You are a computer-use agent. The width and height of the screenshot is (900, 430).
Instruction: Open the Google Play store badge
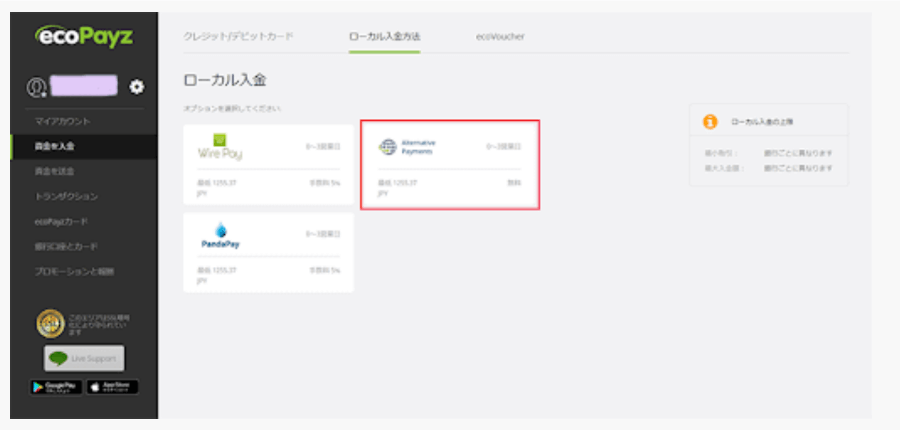pos(56,387)
